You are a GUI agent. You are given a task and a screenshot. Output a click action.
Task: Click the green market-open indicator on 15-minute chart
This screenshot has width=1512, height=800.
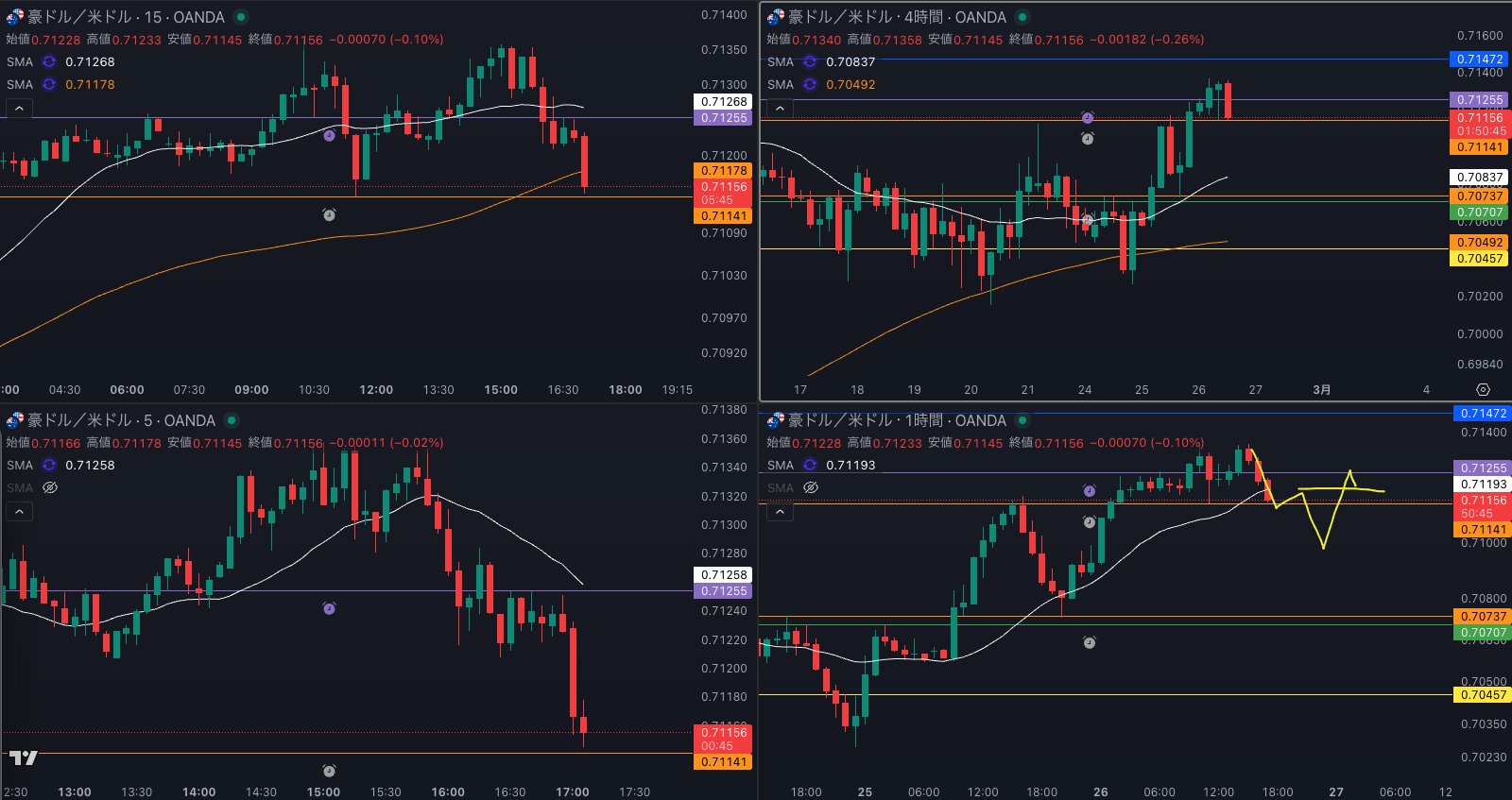click(x=241, y=17)
